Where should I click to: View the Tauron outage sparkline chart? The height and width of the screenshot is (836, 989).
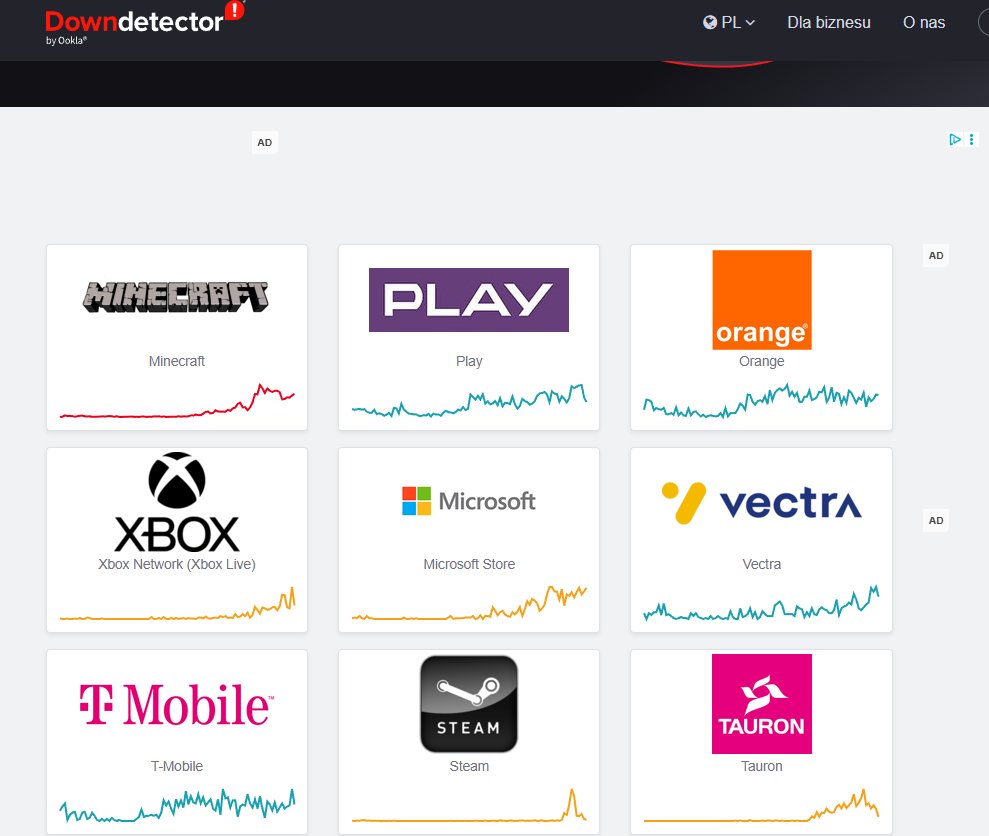click(x=761, y=805)
